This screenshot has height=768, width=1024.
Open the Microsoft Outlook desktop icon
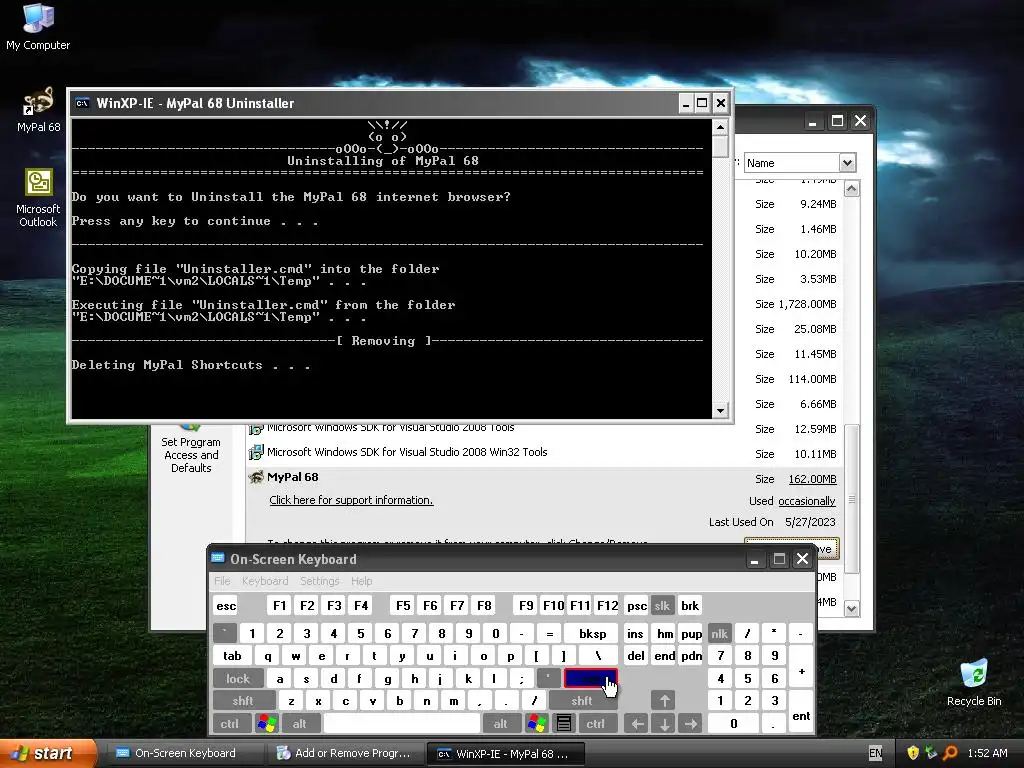tap(39, 198)
